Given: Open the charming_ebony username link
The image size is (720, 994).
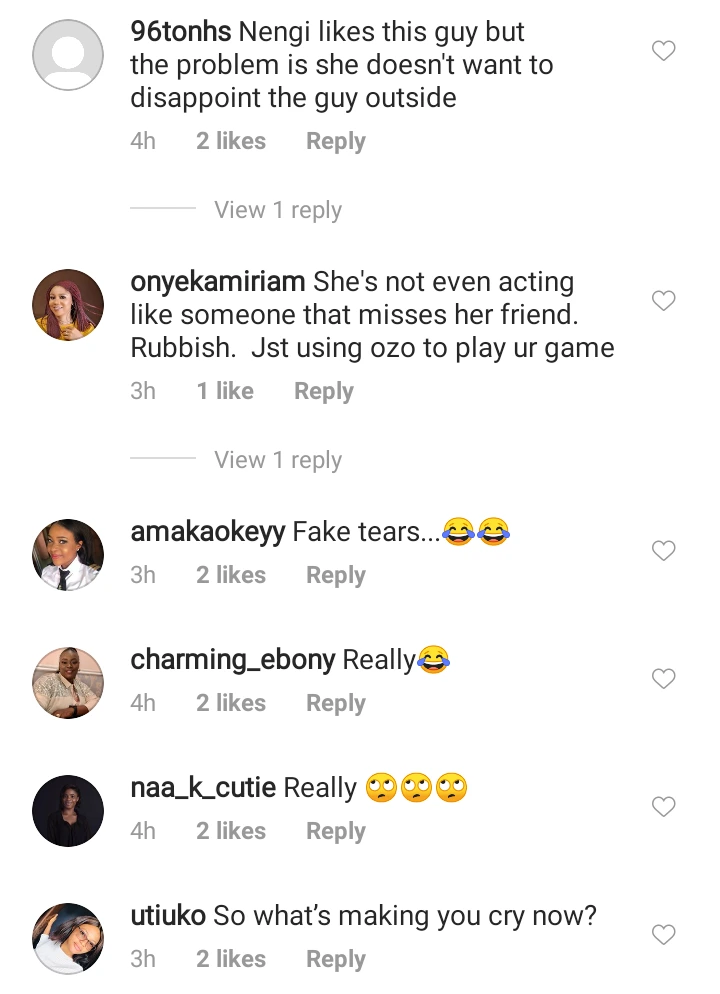Looking at the screenshot, I should [x=233, y=660].
